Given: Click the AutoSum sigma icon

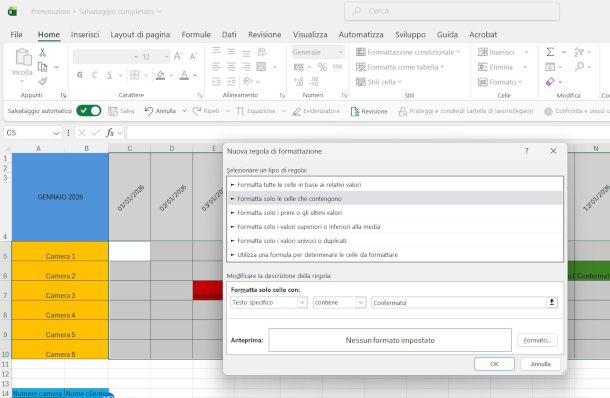Looking at the screenshot, I should tap(550, 52).
